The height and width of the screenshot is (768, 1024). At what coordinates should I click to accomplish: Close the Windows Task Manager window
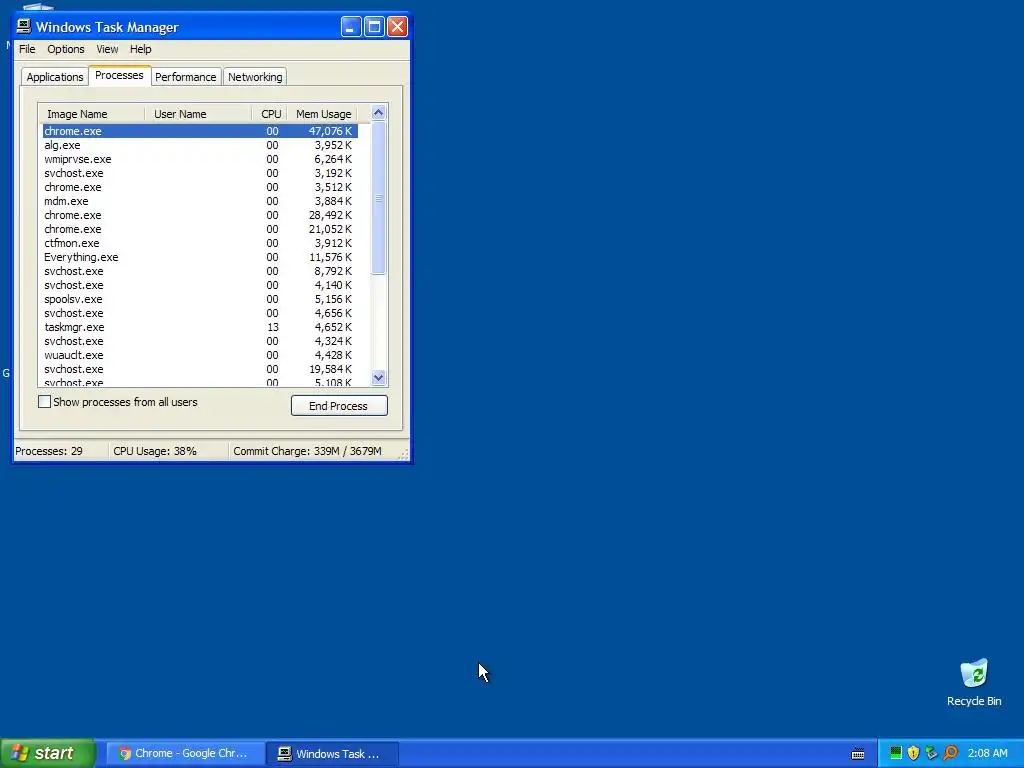point(397,27)
